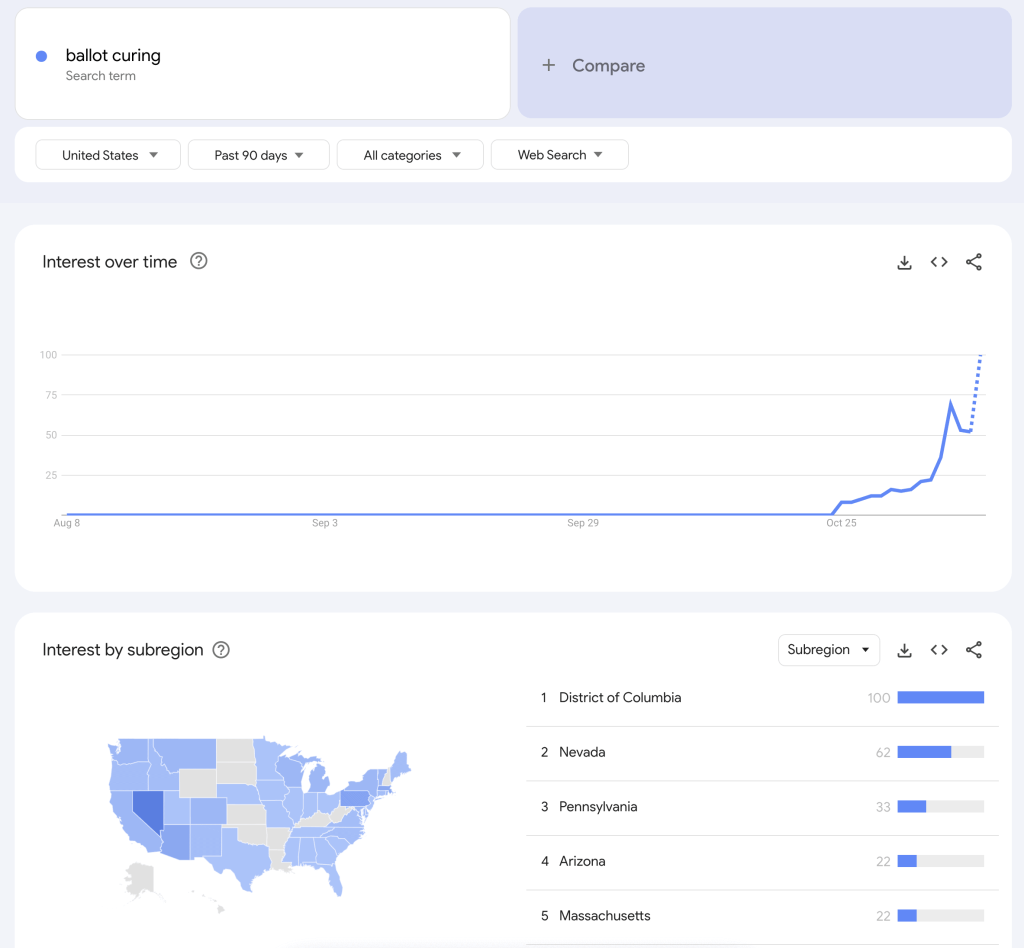Screen dimensions: 1024x948
Task: Open the Interest by subregion help tooltip
Action: (x=220, y=649)
